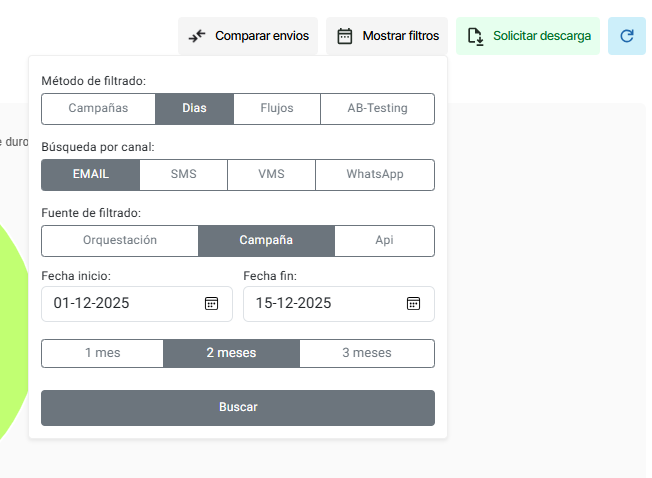
Task: Click the Buscar button
Action: (238, 407)
